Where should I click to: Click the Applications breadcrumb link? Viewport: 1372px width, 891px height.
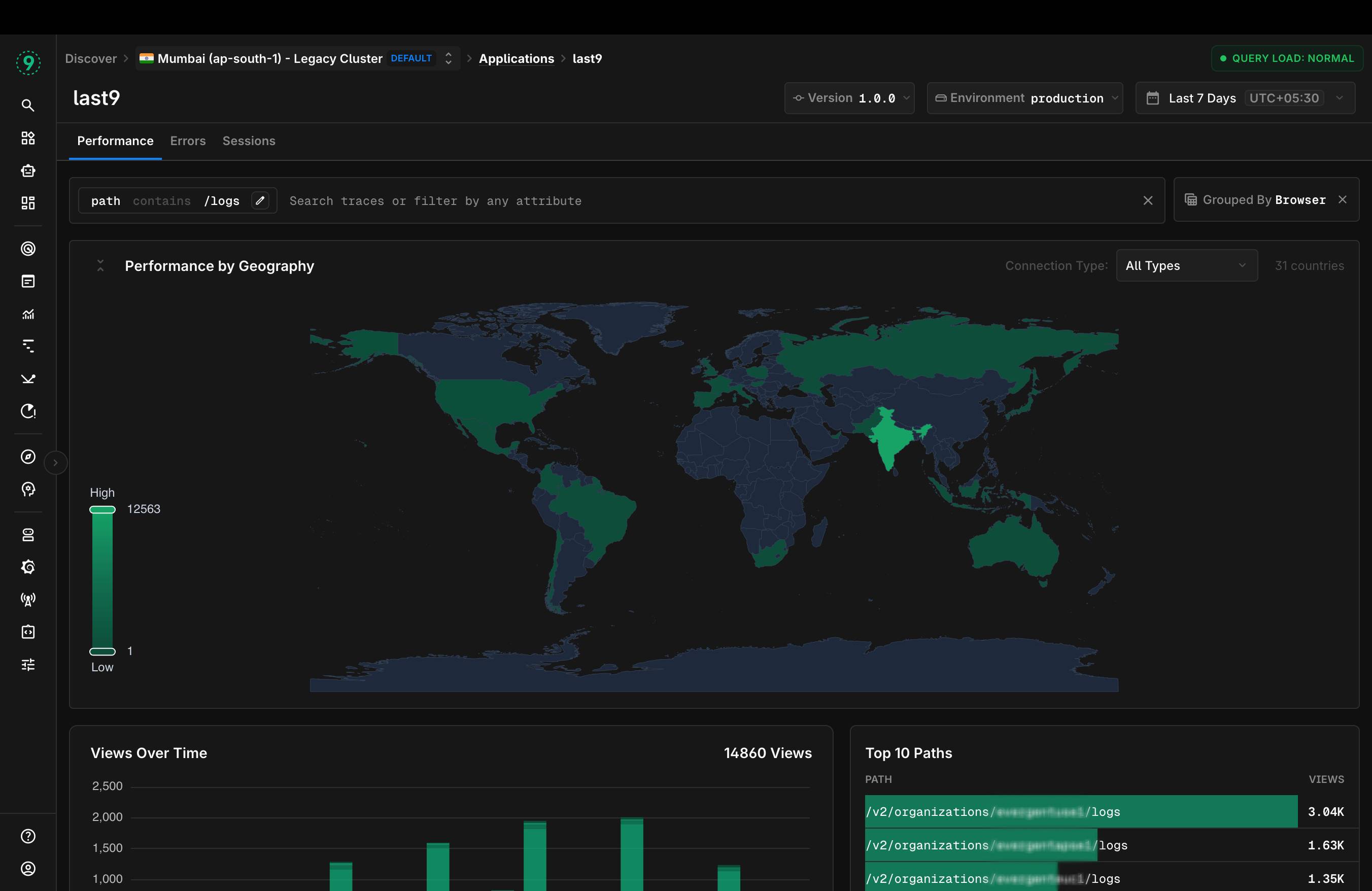(x=516, y=58)
